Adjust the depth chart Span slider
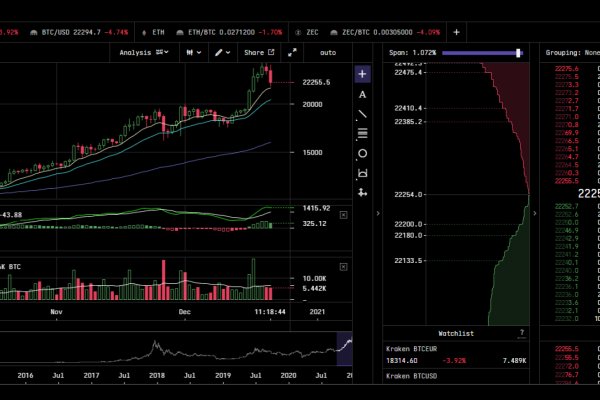Image resolution: width=600 pixels, height=400 pixels. (x=518, y=52)
